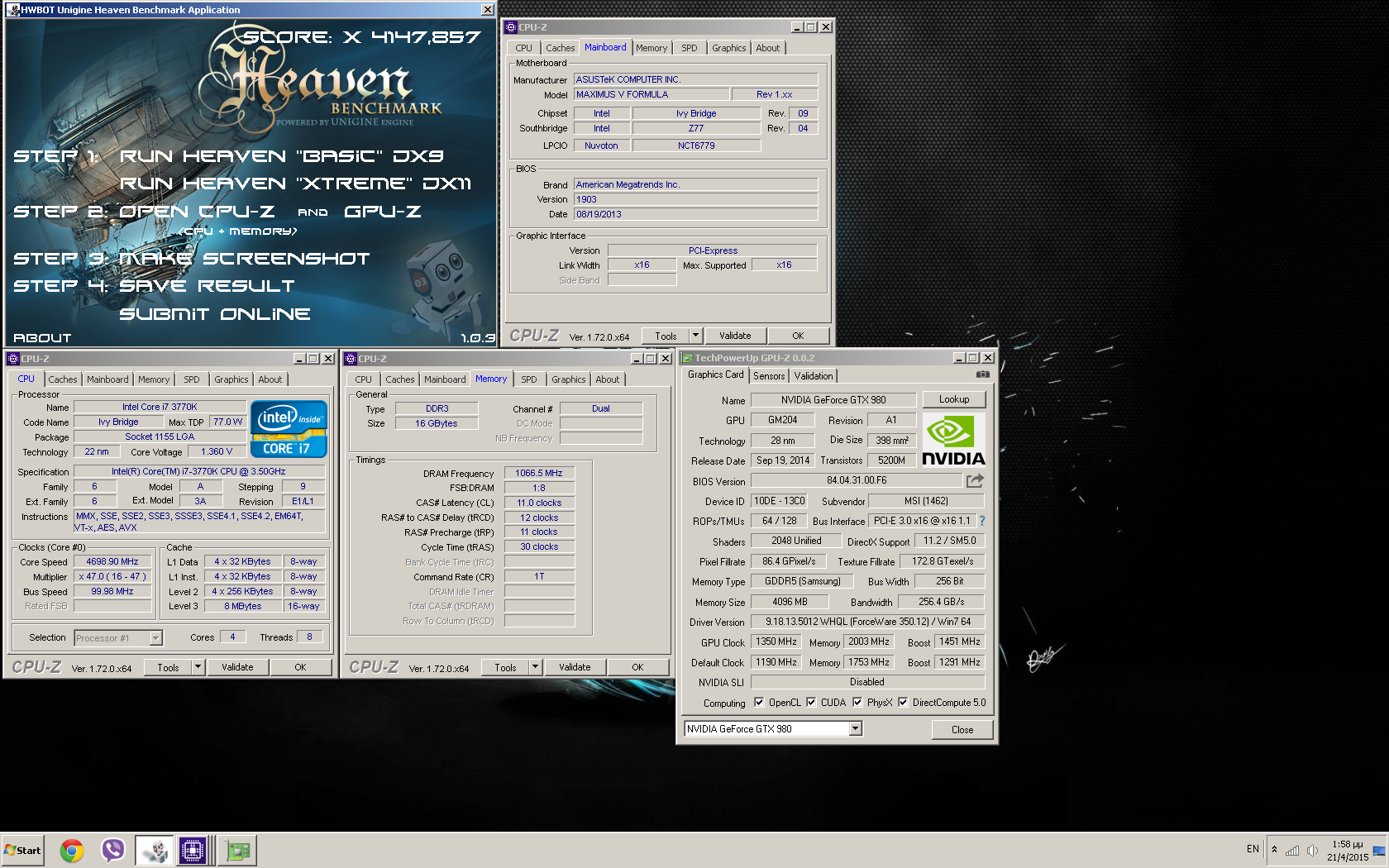Viewport: 1389px width, 868px height.
Task: Click Make Screenshot step in Heaven app
Action: coord(245,259)
